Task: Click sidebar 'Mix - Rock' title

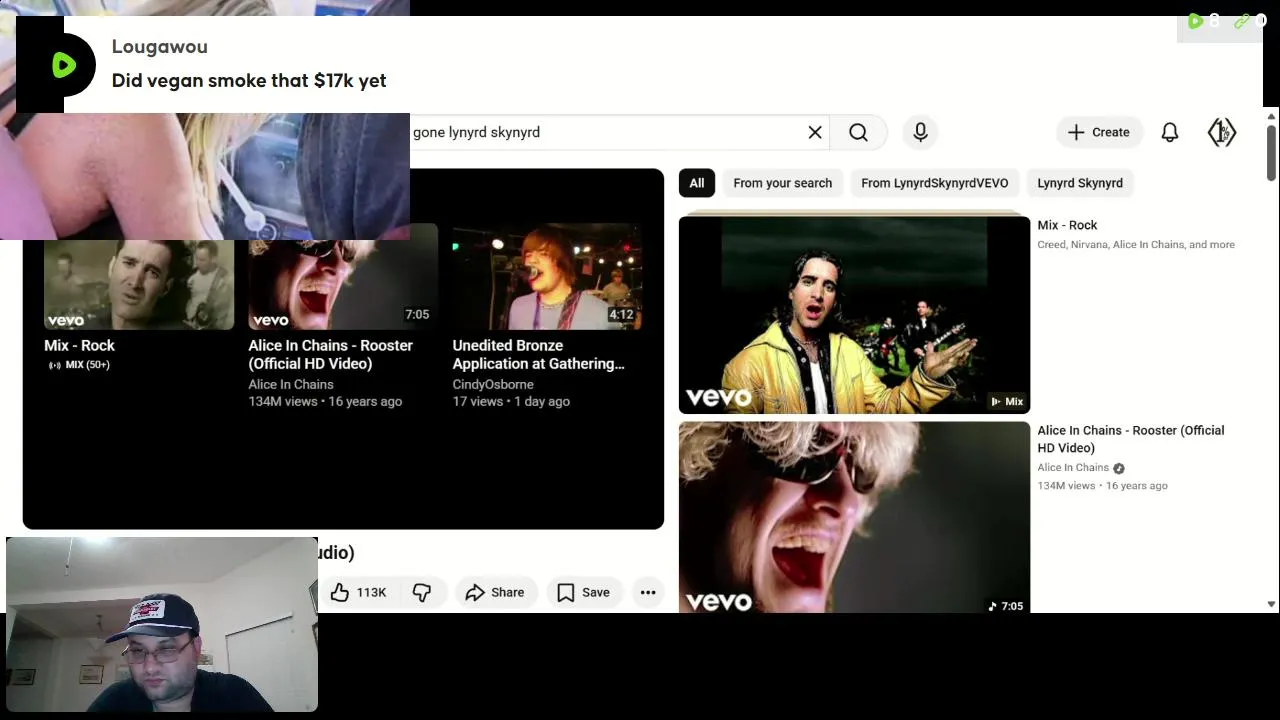Action: click(1067, 225)
